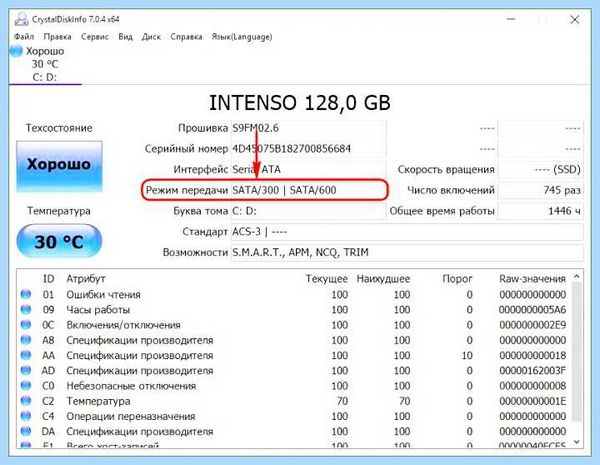Image resolution: width=600 pixels, height=465 pixels.
Task: Click status icon of Температура attribute row
Action: [x=26, y=401]
